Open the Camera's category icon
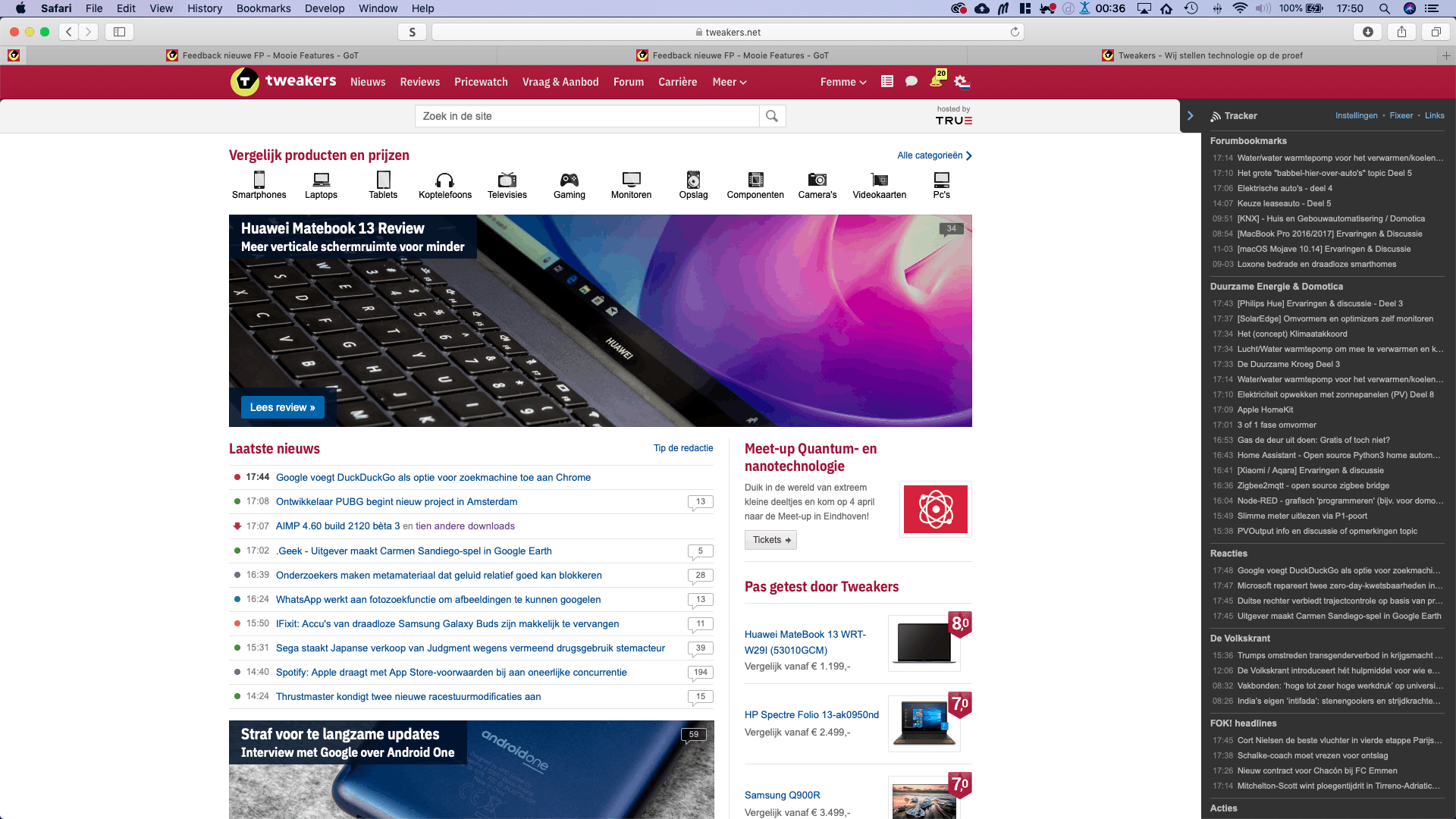Viewport: 1456px width, 819px height. point(817,180)
